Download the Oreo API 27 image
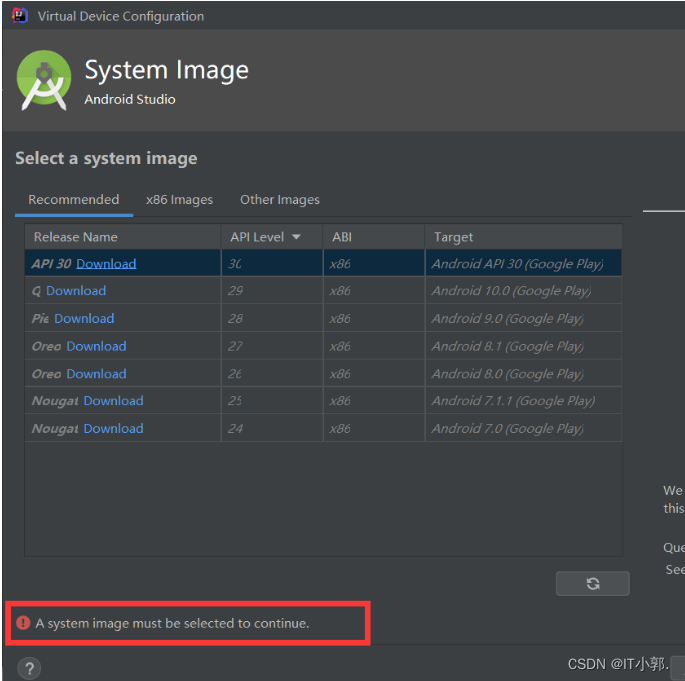The image size is (685, 681). click(x=96, y=346)
